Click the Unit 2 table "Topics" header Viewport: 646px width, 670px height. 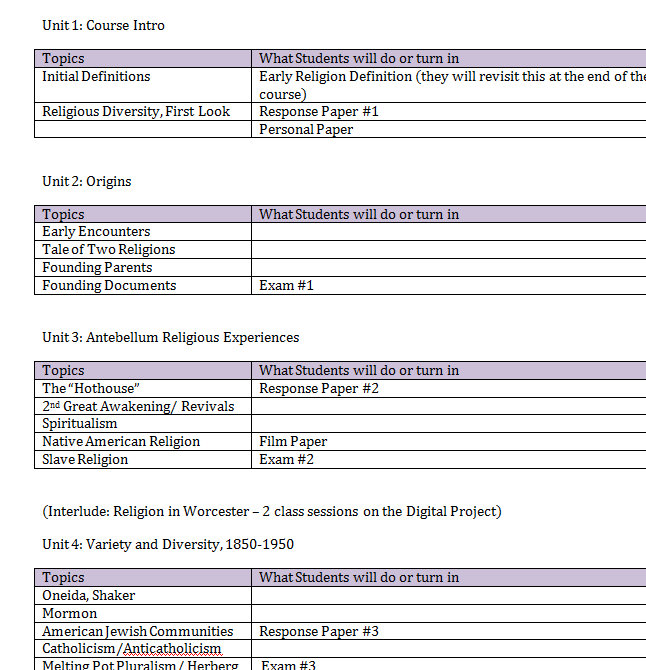(143, 214)
